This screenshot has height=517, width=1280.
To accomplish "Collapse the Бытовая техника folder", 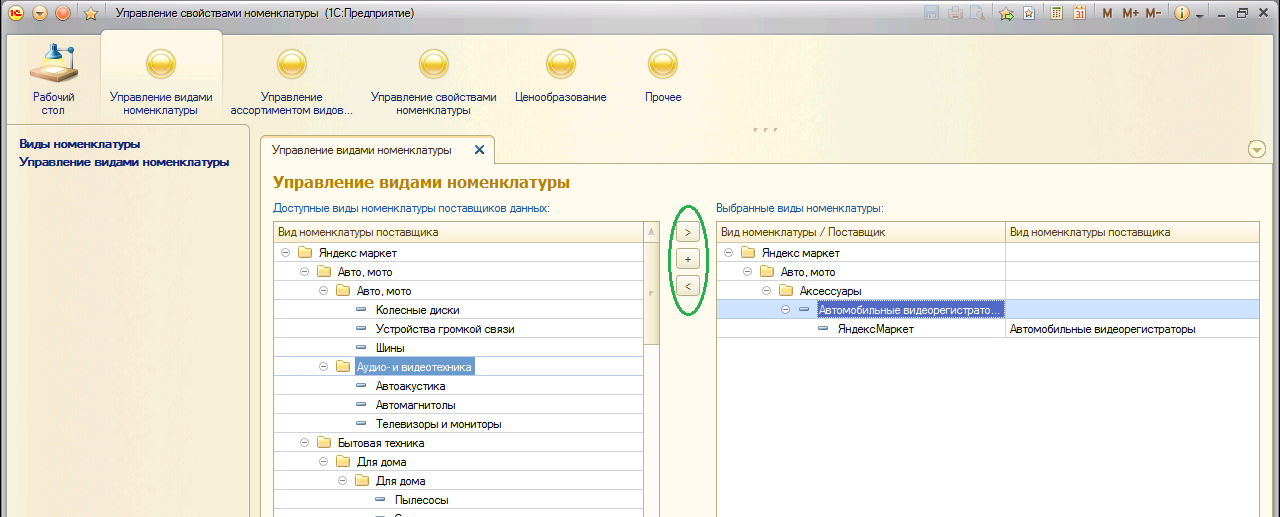I will coord(305,443).
